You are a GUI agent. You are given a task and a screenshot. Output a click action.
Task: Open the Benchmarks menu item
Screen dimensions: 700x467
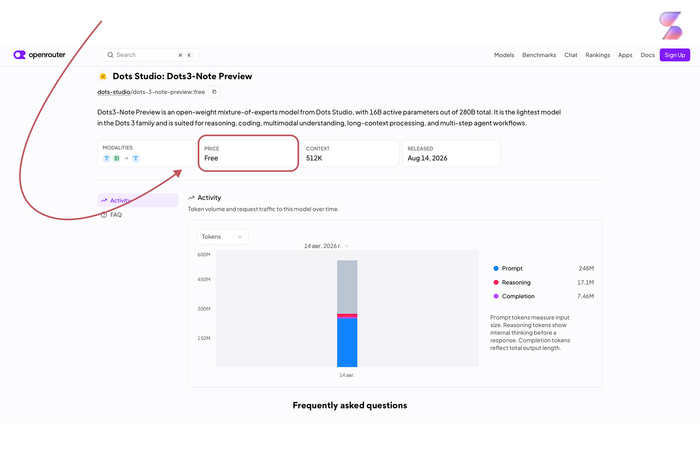539,55
